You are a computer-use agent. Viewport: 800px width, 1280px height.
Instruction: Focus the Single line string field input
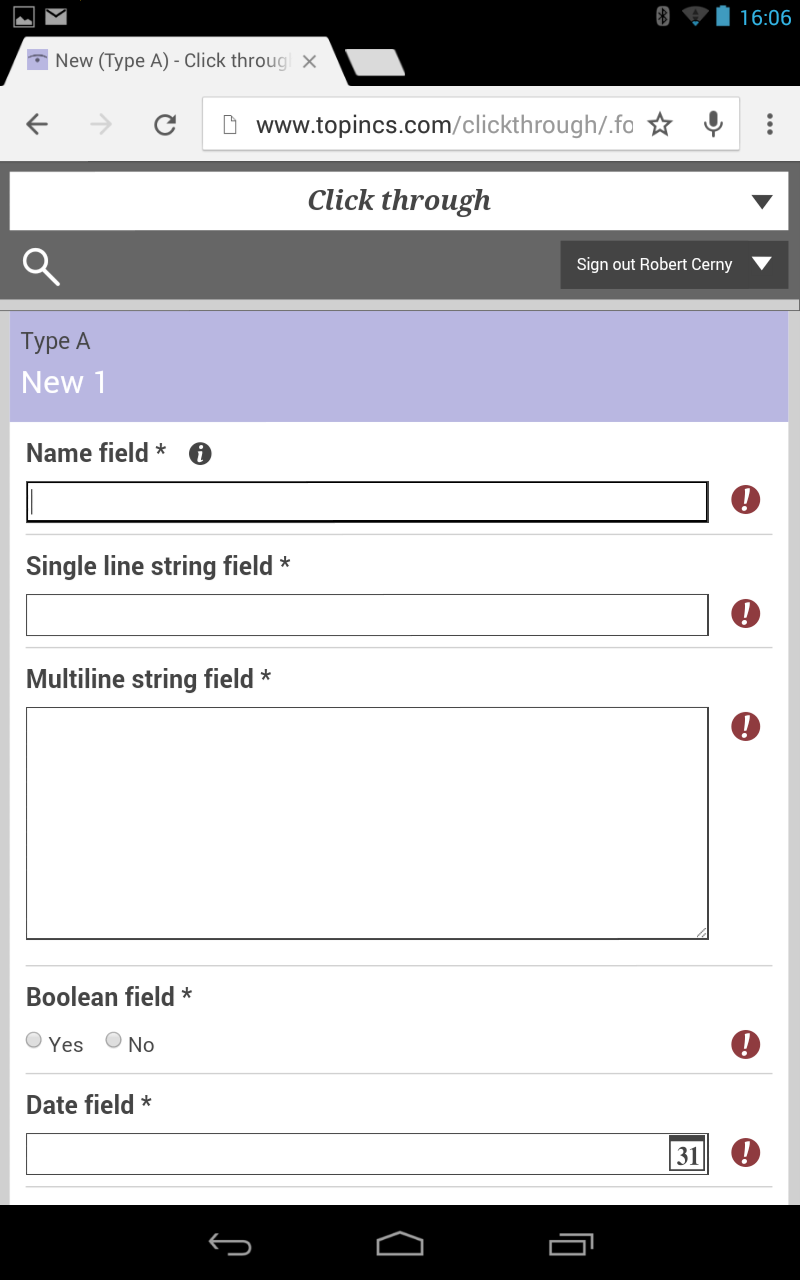coord(366,615)
